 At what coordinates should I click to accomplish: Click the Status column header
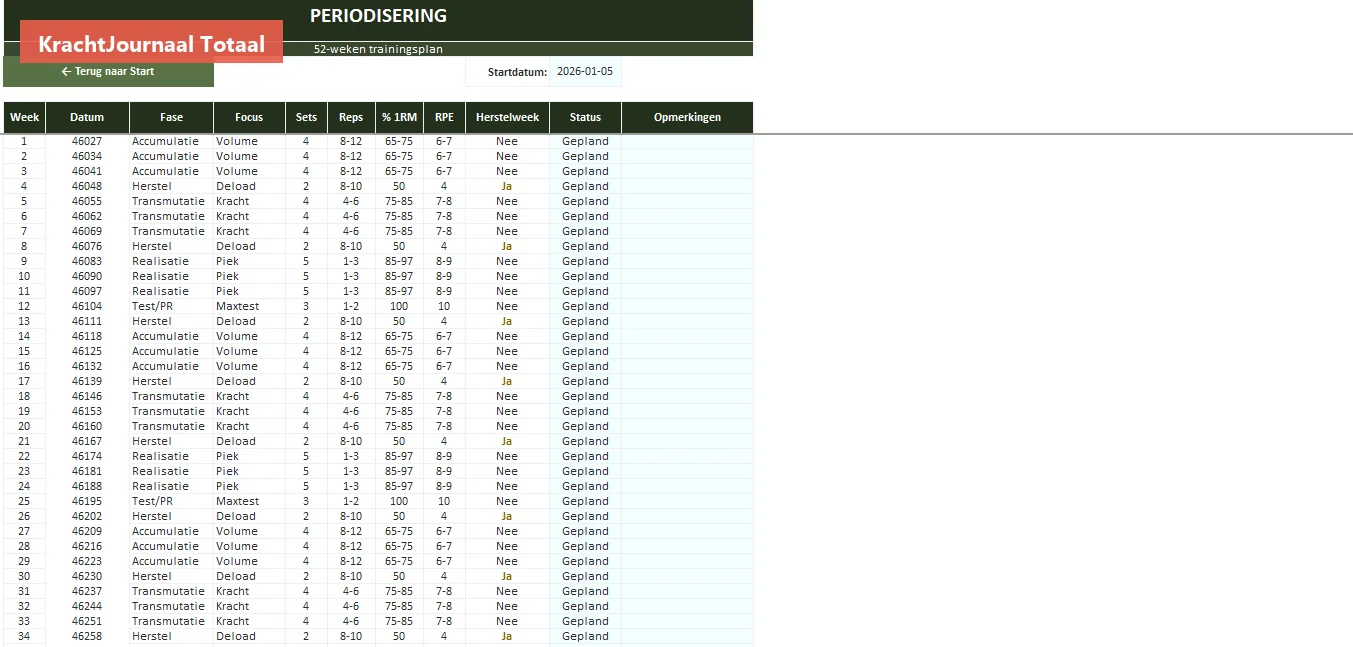[585, 117]
